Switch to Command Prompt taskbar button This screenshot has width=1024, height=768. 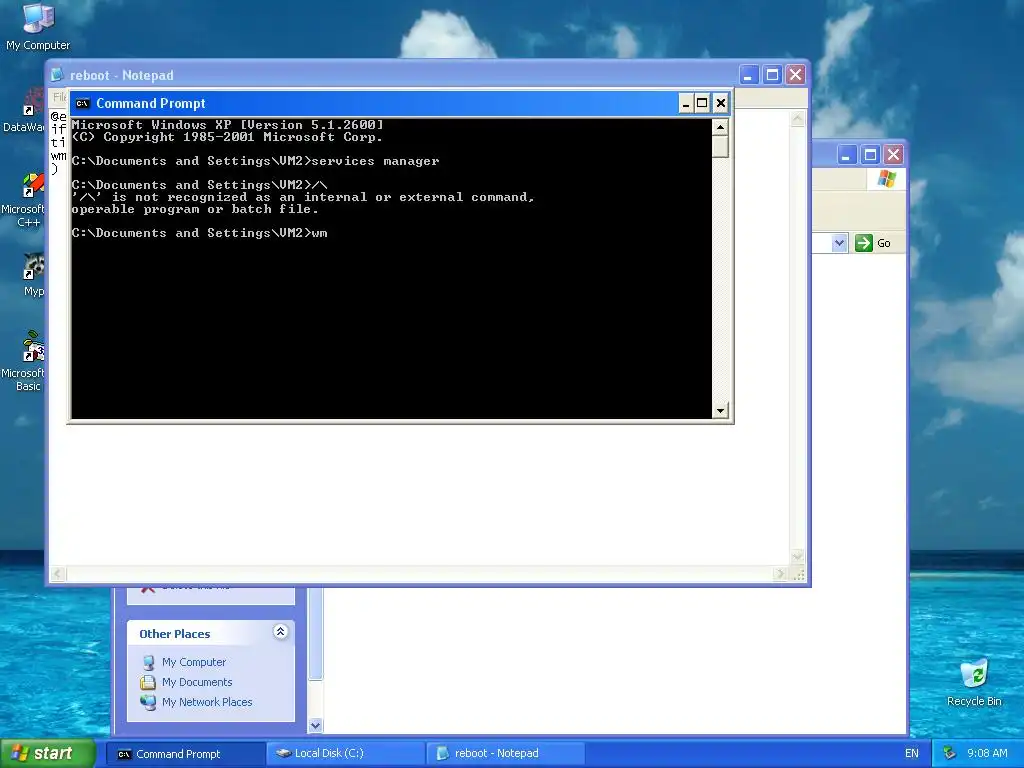(185, 754)
